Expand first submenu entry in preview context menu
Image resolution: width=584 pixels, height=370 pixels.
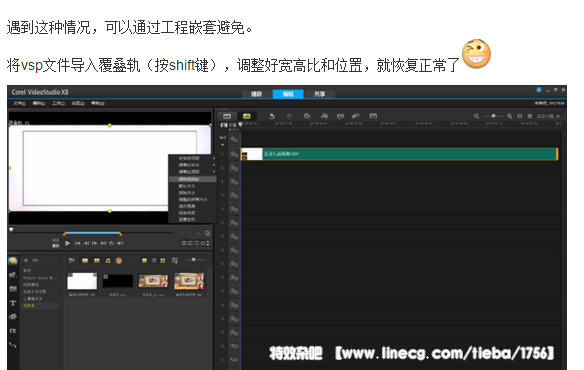[x=192, y=158]
